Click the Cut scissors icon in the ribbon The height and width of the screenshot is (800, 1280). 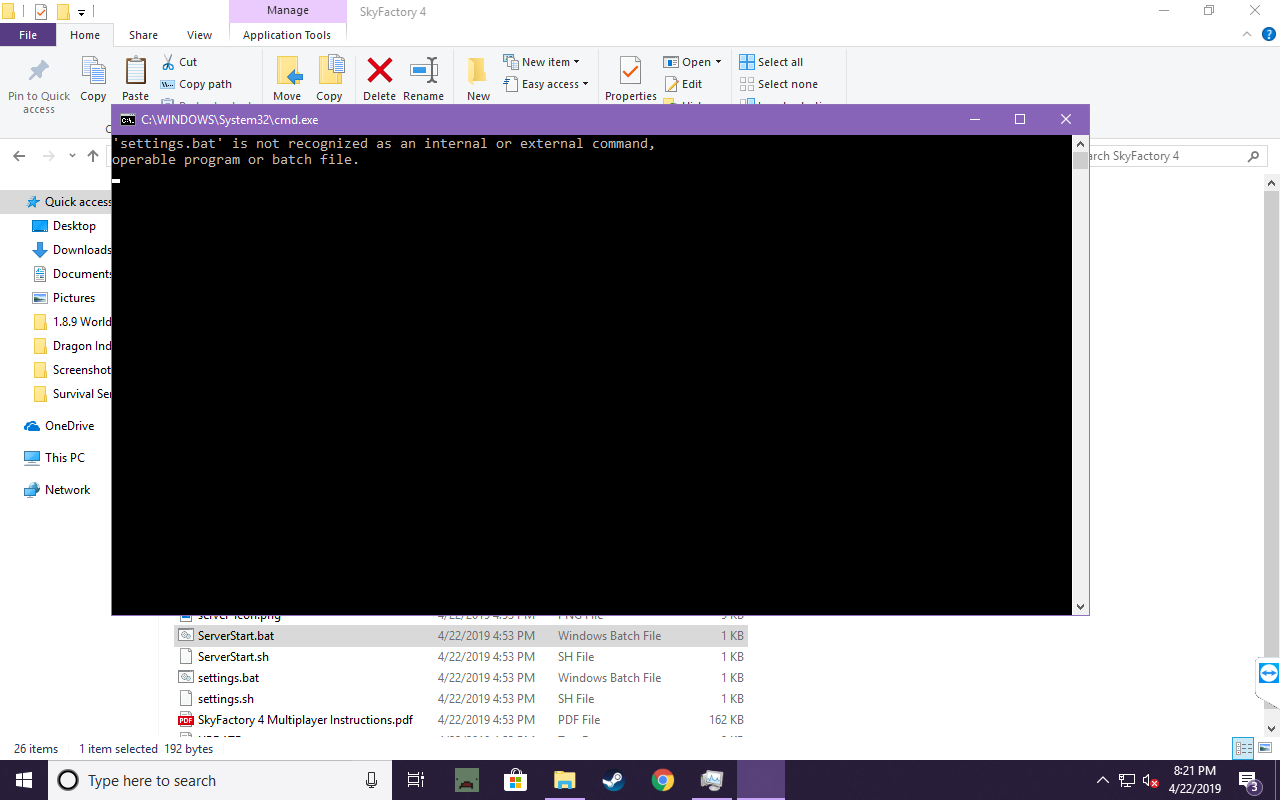point(167,62)
